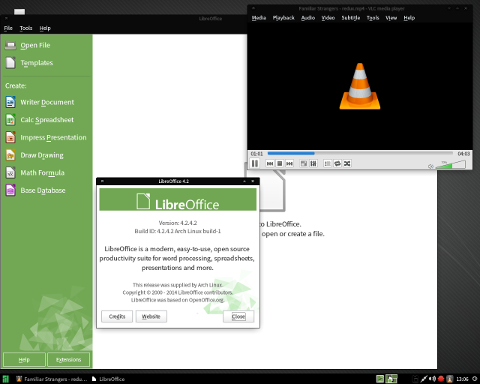480x384 pixels.
Task: Open the LibreOffice File menu
Action: (8, 28)
